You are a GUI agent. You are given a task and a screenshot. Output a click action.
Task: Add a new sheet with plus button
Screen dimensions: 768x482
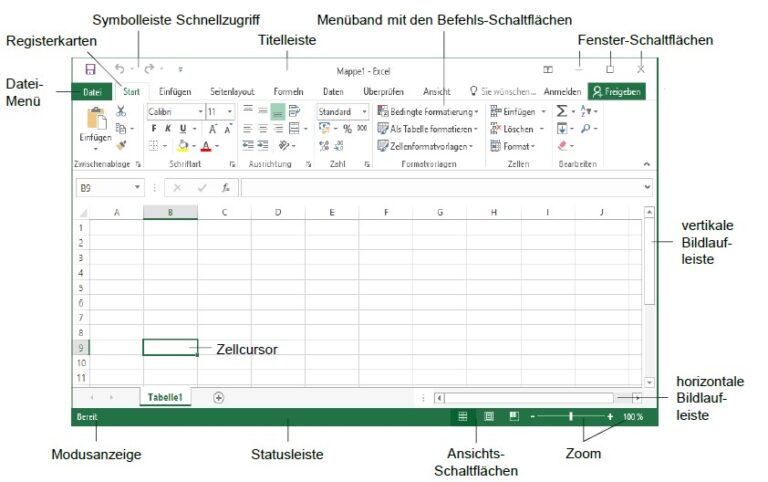click(x=218, y=398)
